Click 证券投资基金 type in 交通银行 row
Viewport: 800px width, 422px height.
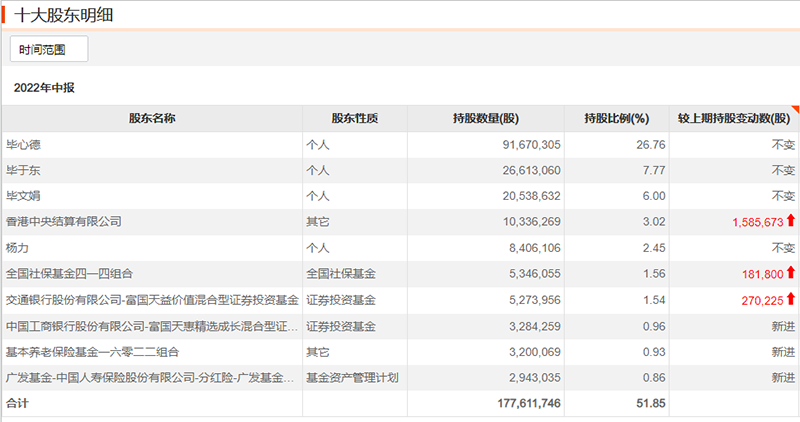tap(341, 300)
